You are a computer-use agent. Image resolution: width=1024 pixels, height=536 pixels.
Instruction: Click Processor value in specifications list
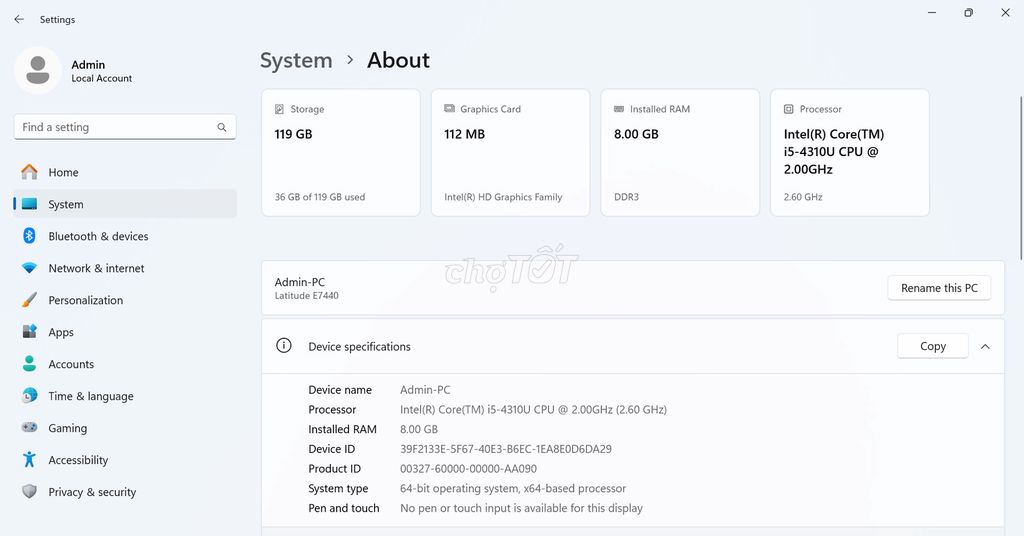coord(533,410)
